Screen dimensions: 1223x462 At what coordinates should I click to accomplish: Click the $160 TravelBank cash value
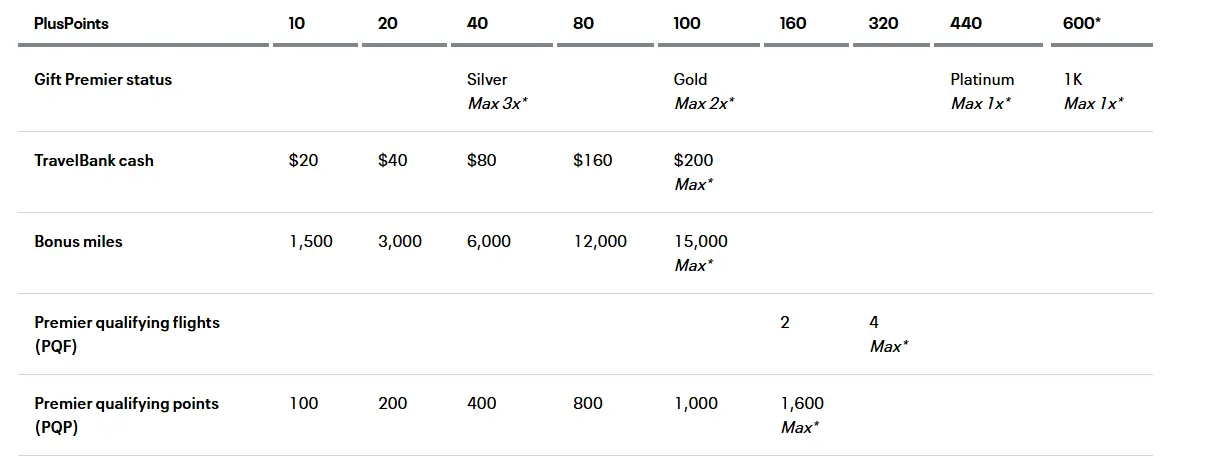coord(592,160)
